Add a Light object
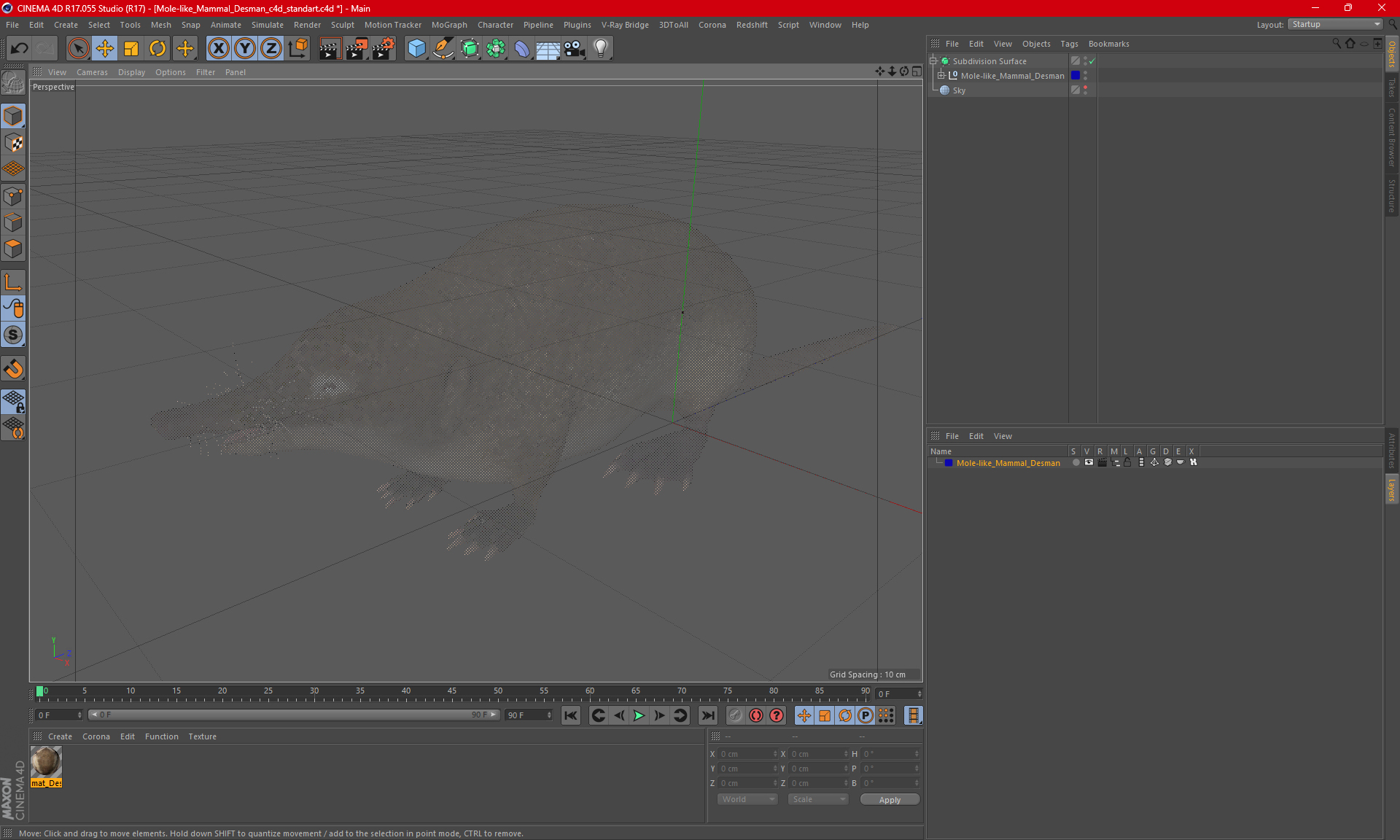This screenshot has width=1400, height=840. [x=601, y=48]
